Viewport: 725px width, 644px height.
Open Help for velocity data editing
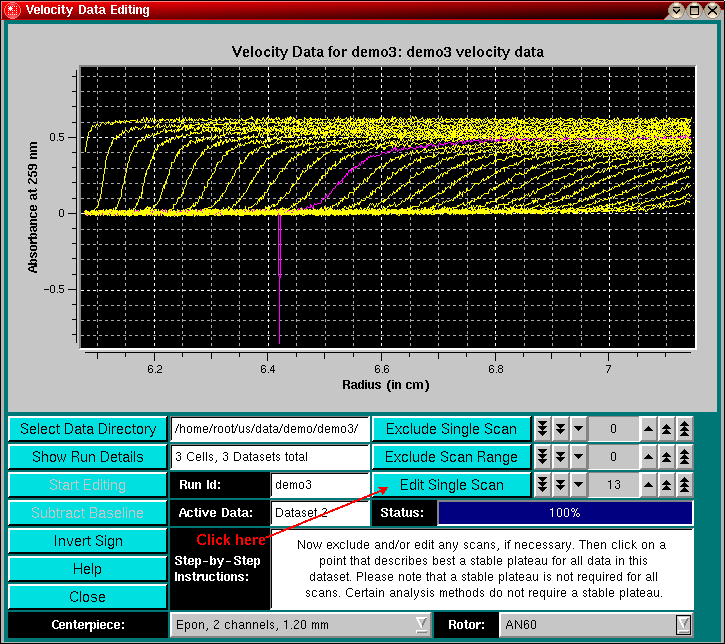[x=88, y=569]
